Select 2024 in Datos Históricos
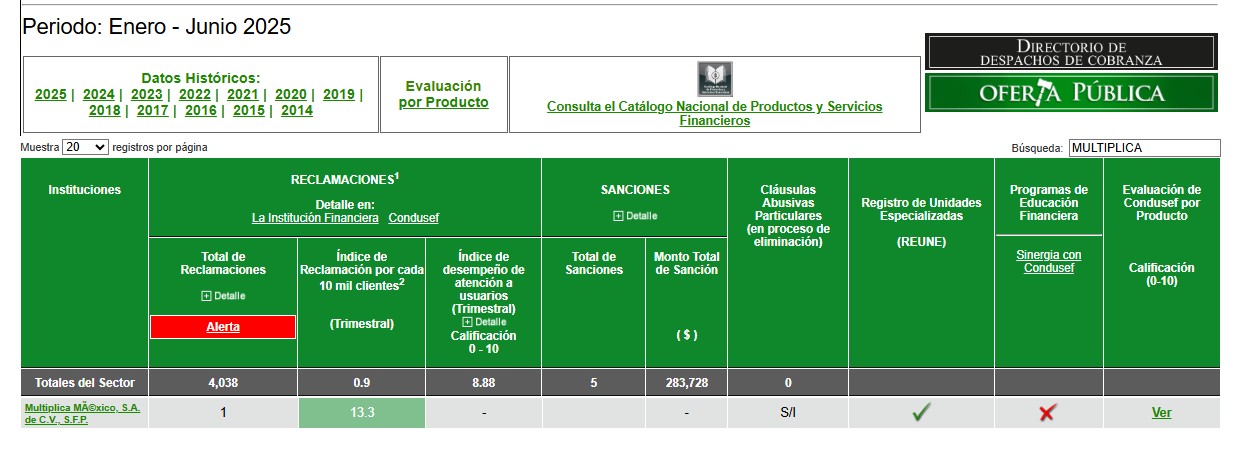 (x=99, y=95)
